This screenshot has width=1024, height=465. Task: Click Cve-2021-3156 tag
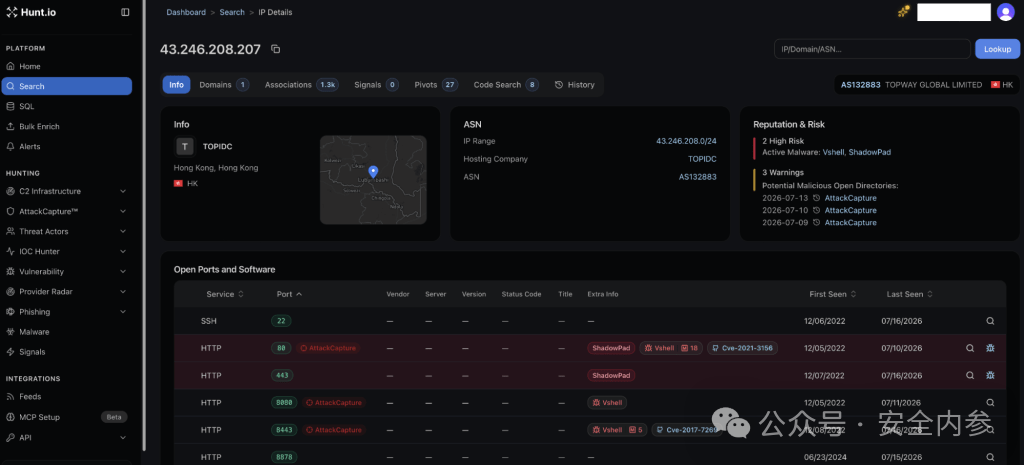(x=743, y=348)
